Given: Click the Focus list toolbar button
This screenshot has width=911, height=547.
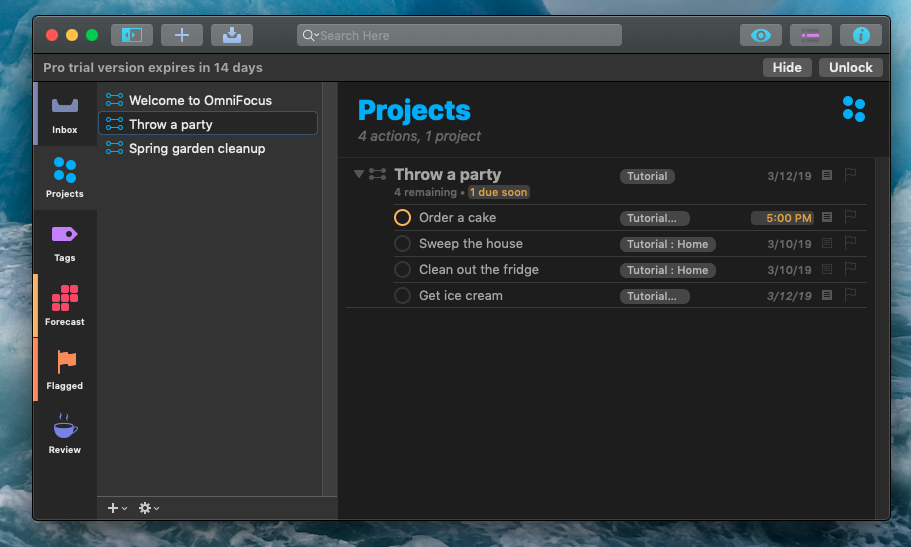Looking at the screenshot, I should pos(810,35).
